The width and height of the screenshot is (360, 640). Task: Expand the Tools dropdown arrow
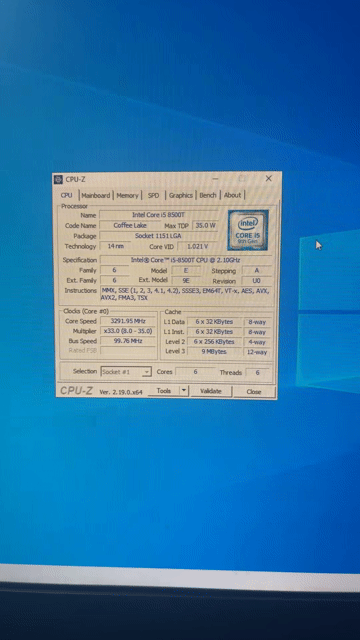[x=184, y=391]
